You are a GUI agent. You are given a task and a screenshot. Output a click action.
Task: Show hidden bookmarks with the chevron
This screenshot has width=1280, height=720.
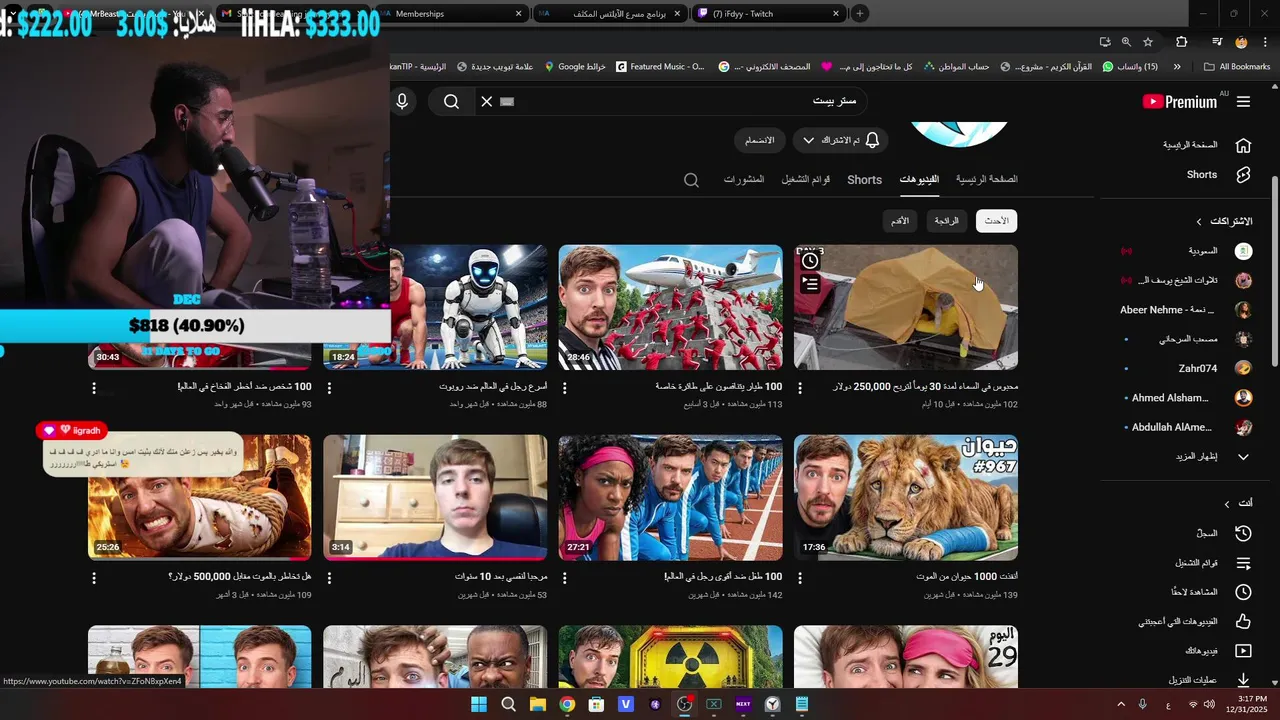coord(1177,67)
